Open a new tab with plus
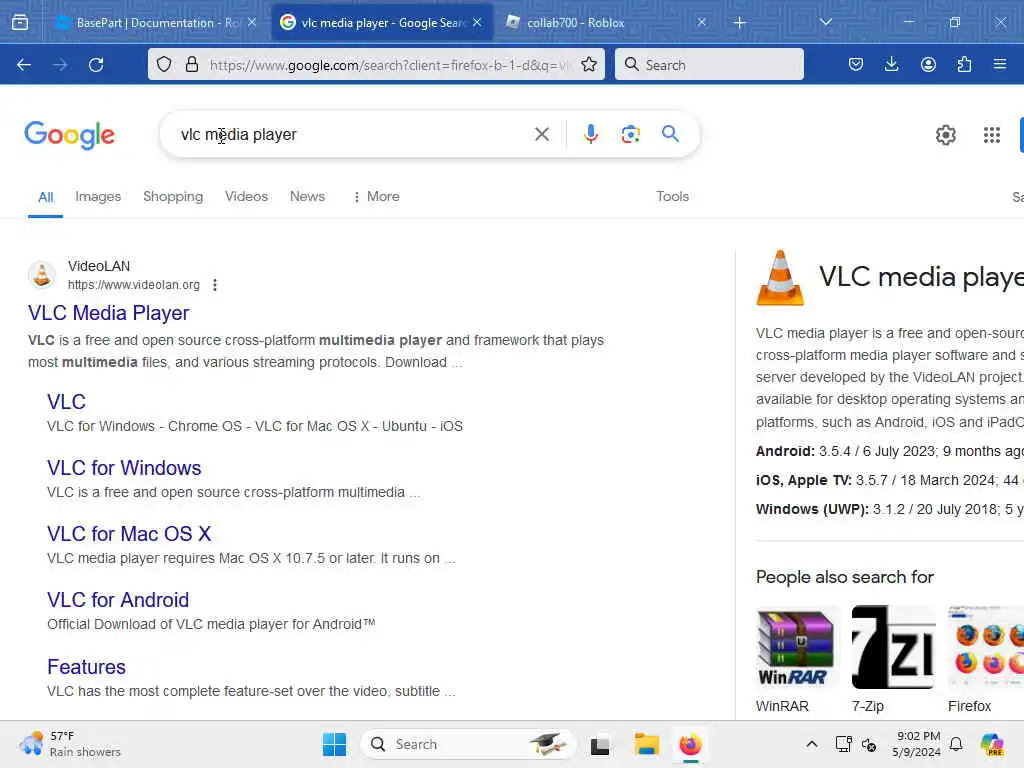This screenshot has width=1024, height=768. coord(739,23)
